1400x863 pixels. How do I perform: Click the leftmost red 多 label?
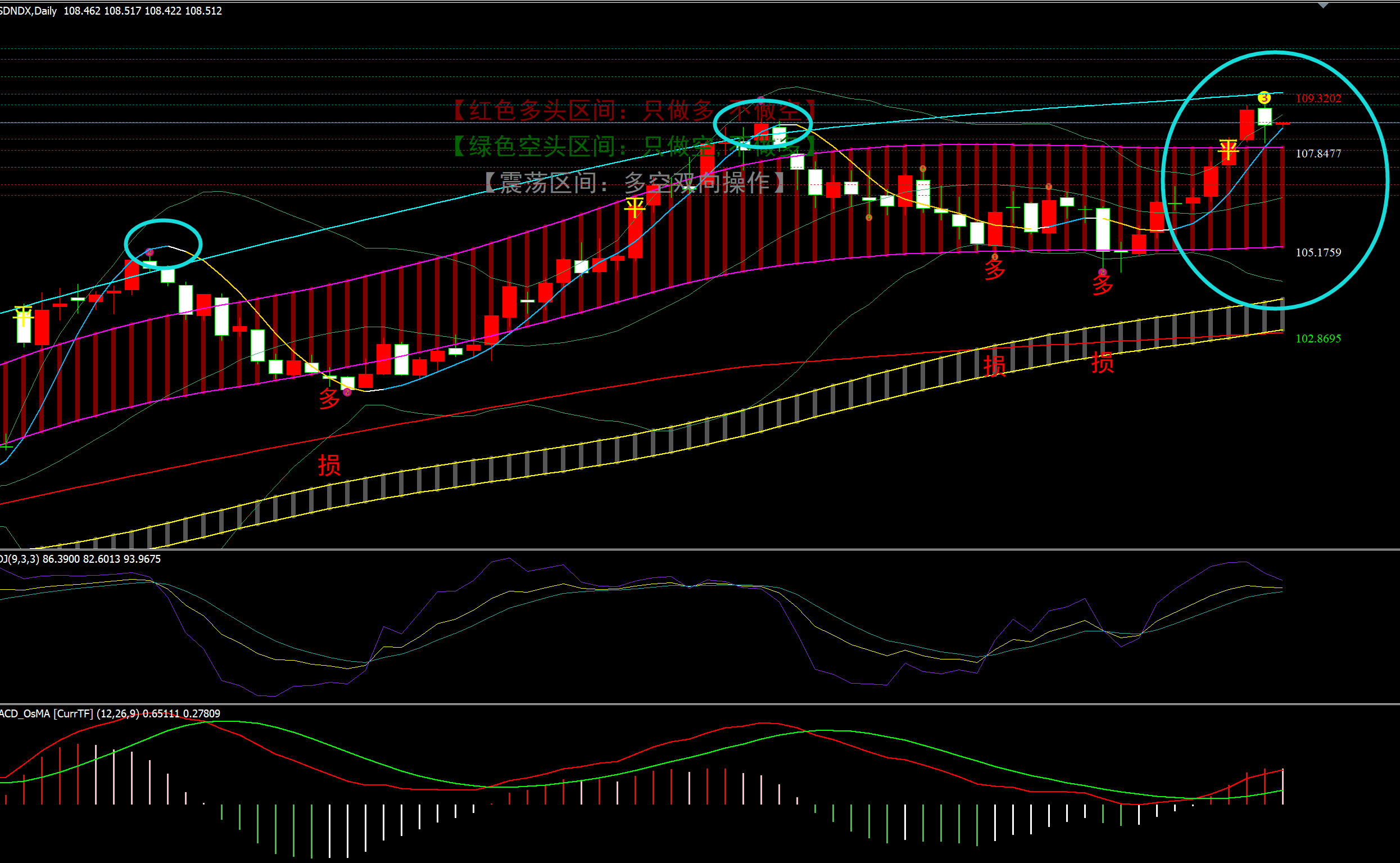point(330,398)
